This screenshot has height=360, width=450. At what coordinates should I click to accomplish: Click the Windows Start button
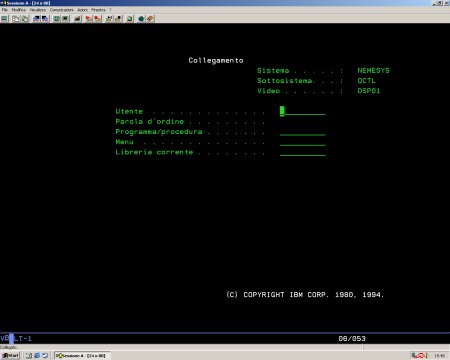pyautogui.click(x=10, y=356)
